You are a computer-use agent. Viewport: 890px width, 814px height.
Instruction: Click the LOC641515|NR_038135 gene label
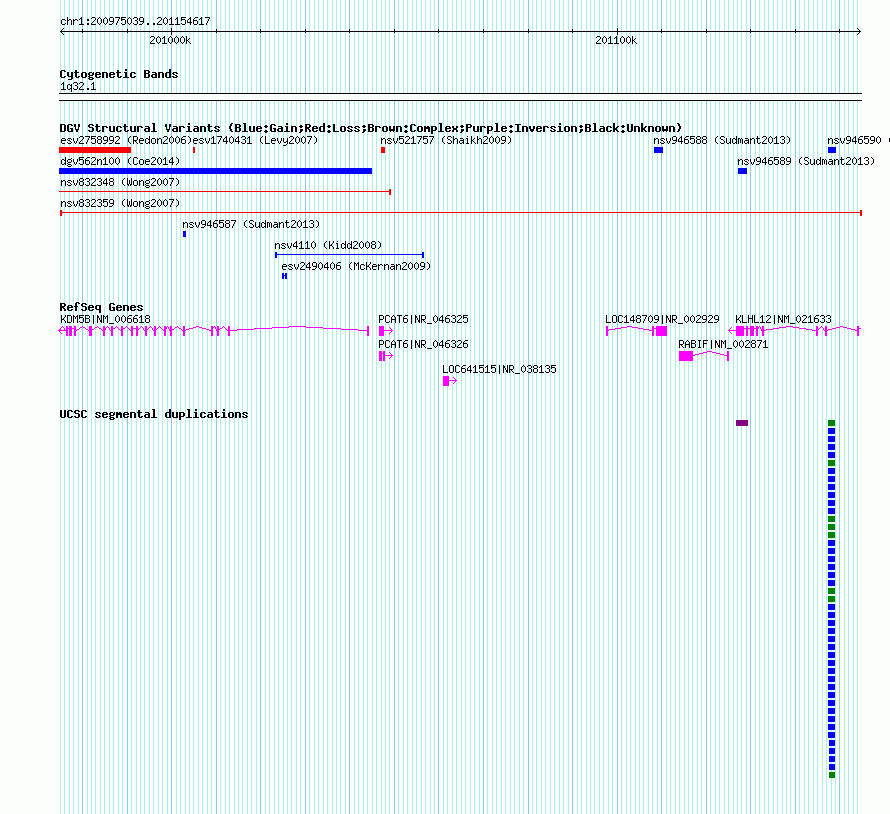coord(499,369)
